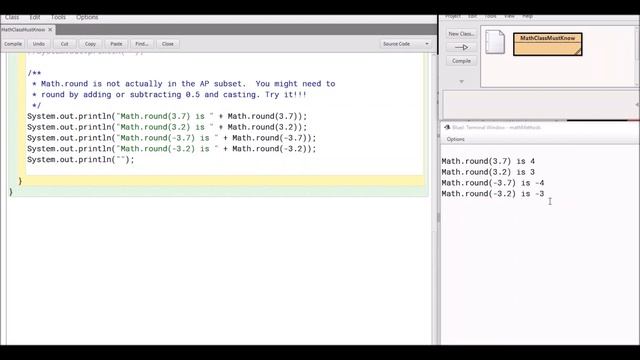Click the System.out.println("") code line
Screen dimensions: 640x360
point(80,160)
